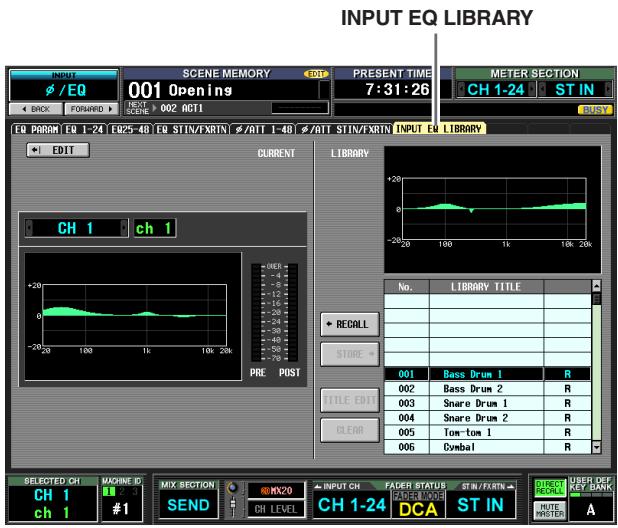Image resolution: width=618 pixels, height=528 pixels.
Task: Click left arrow of meter CH 1-24
Action: coord(461,89)
